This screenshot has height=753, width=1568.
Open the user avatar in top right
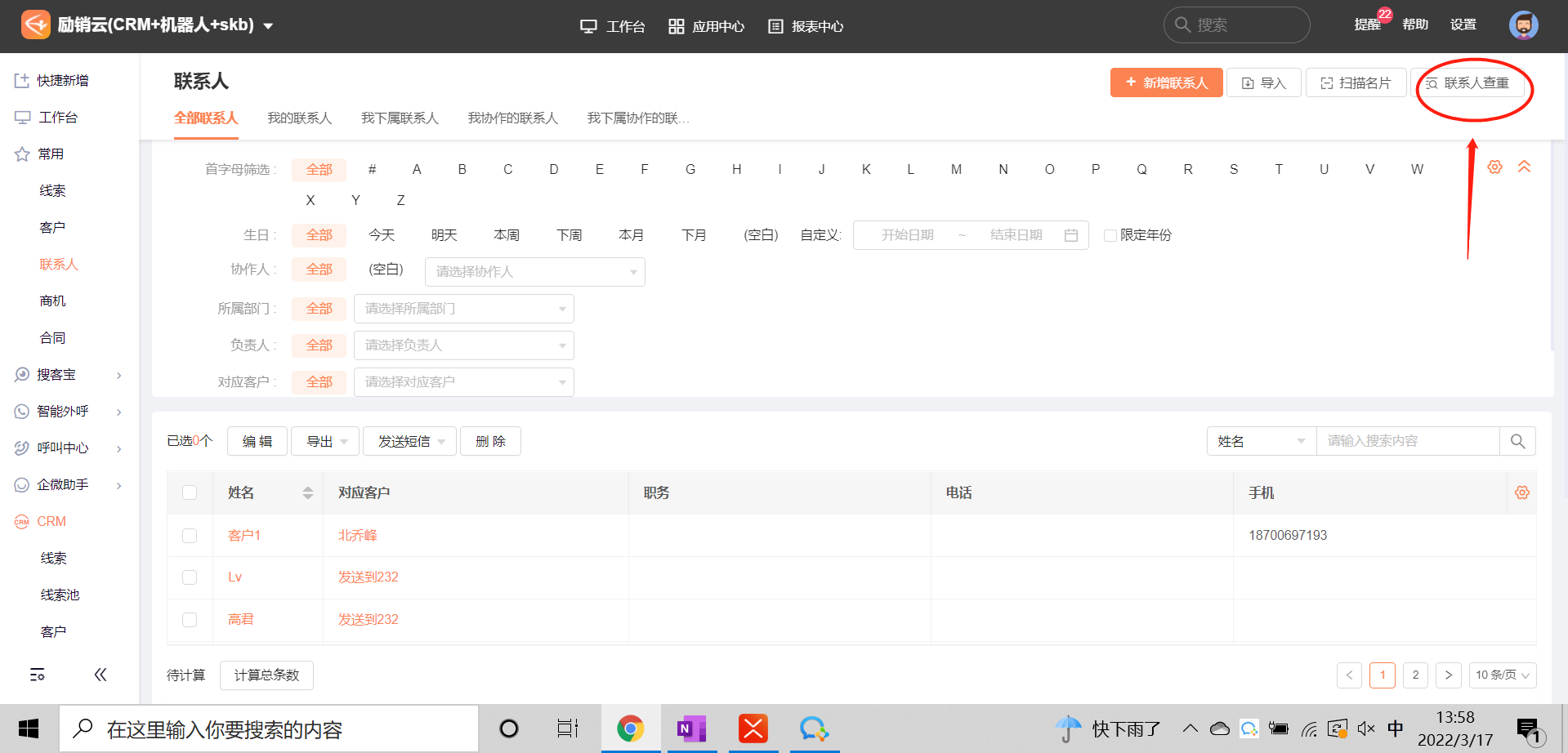pos(1523,25)
